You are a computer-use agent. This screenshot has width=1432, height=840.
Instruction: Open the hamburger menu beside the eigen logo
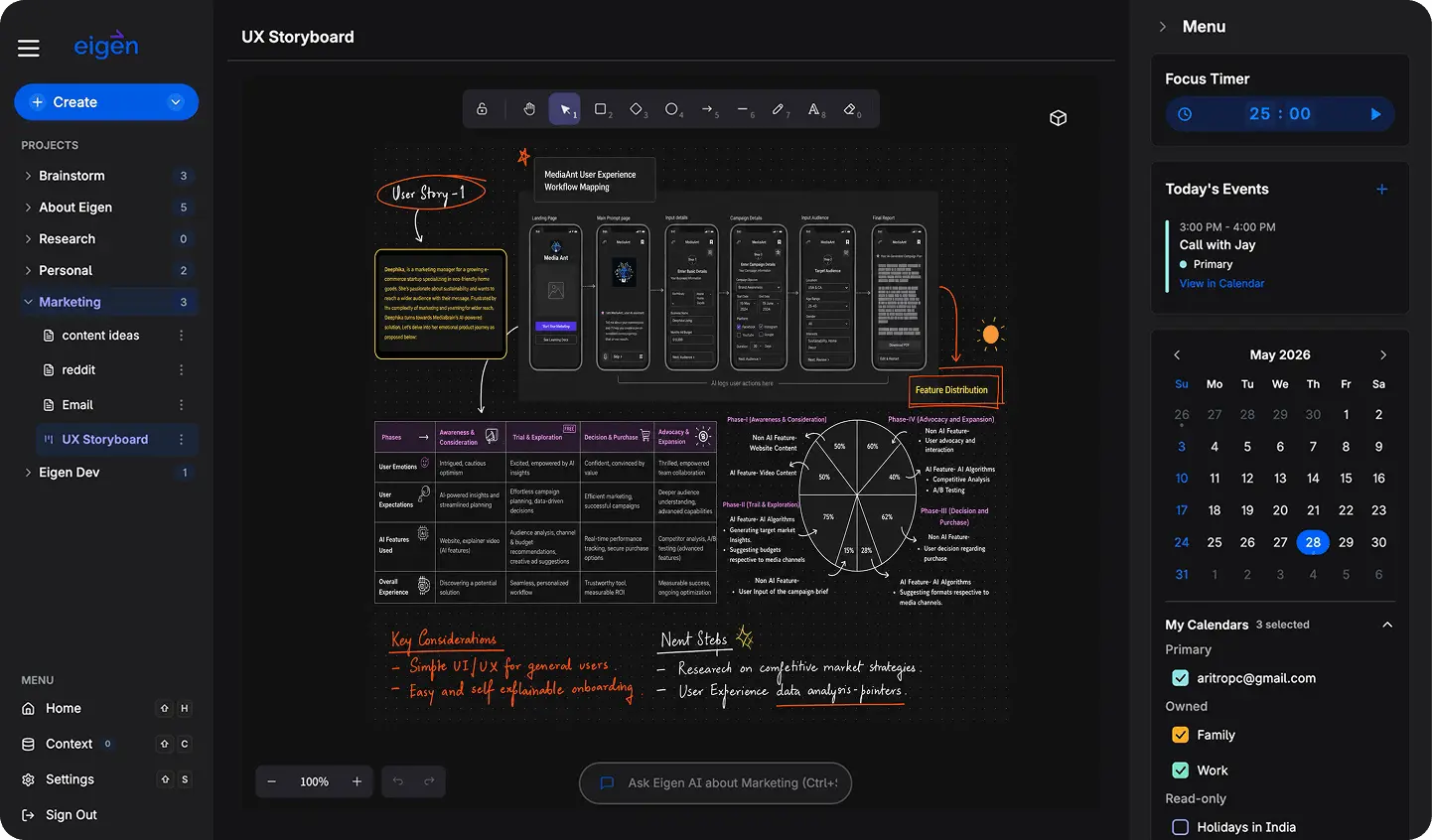click(x=29, y=48)
